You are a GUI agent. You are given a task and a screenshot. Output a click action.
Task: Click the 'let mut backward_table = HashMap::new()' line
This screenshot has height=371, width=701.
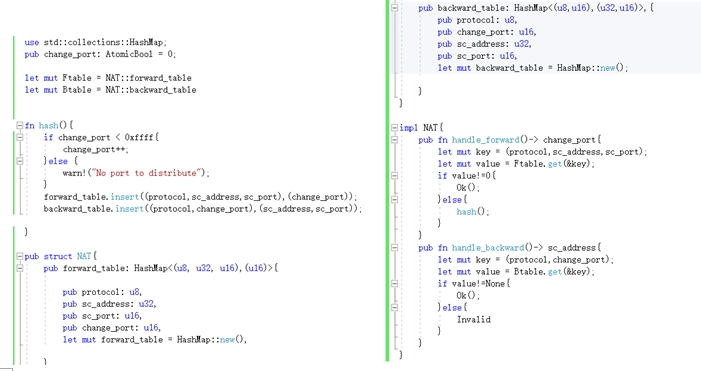tap(533, 68)
